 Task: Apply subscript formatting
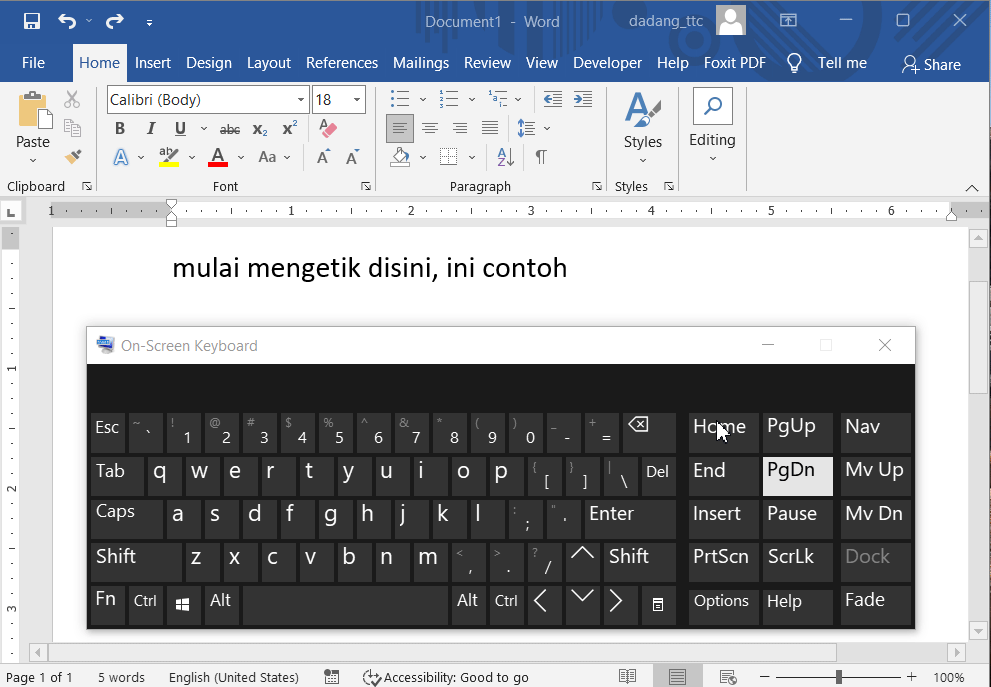point(258,128)
